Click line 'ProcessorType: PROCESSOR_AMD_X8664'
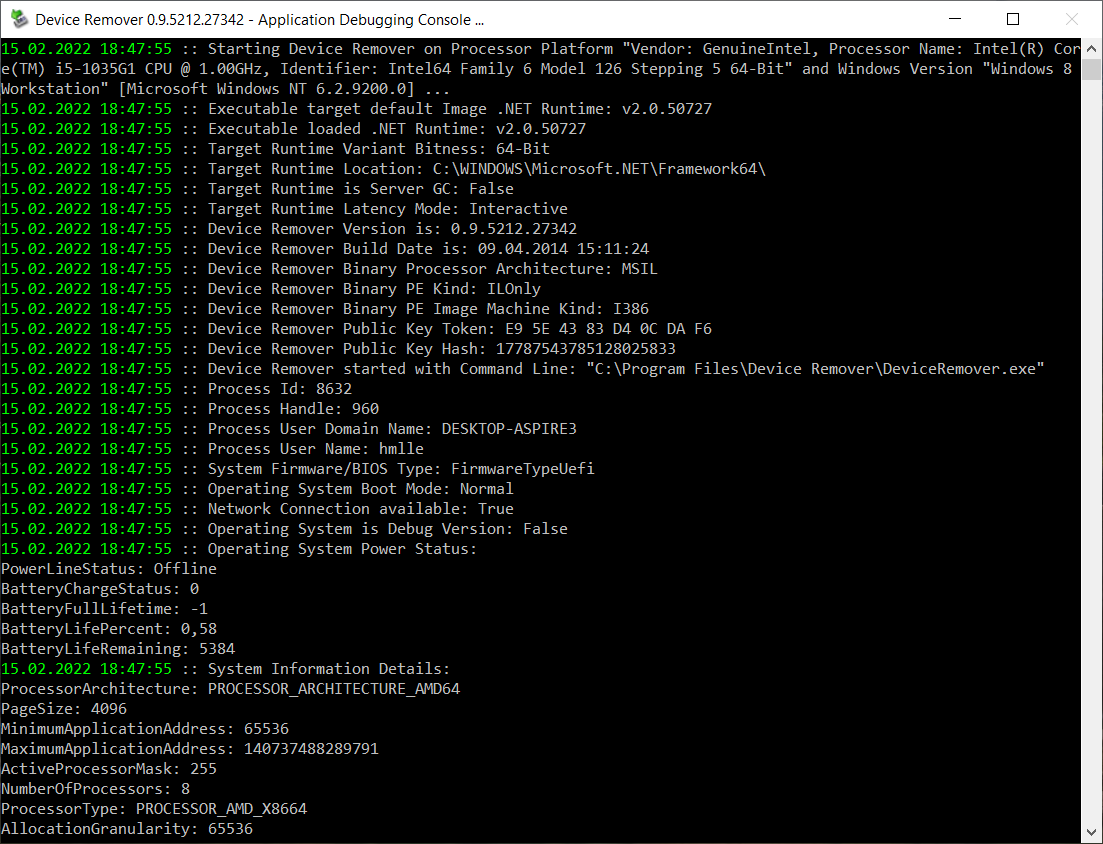The image size is (1103, 844). [154, 810]
